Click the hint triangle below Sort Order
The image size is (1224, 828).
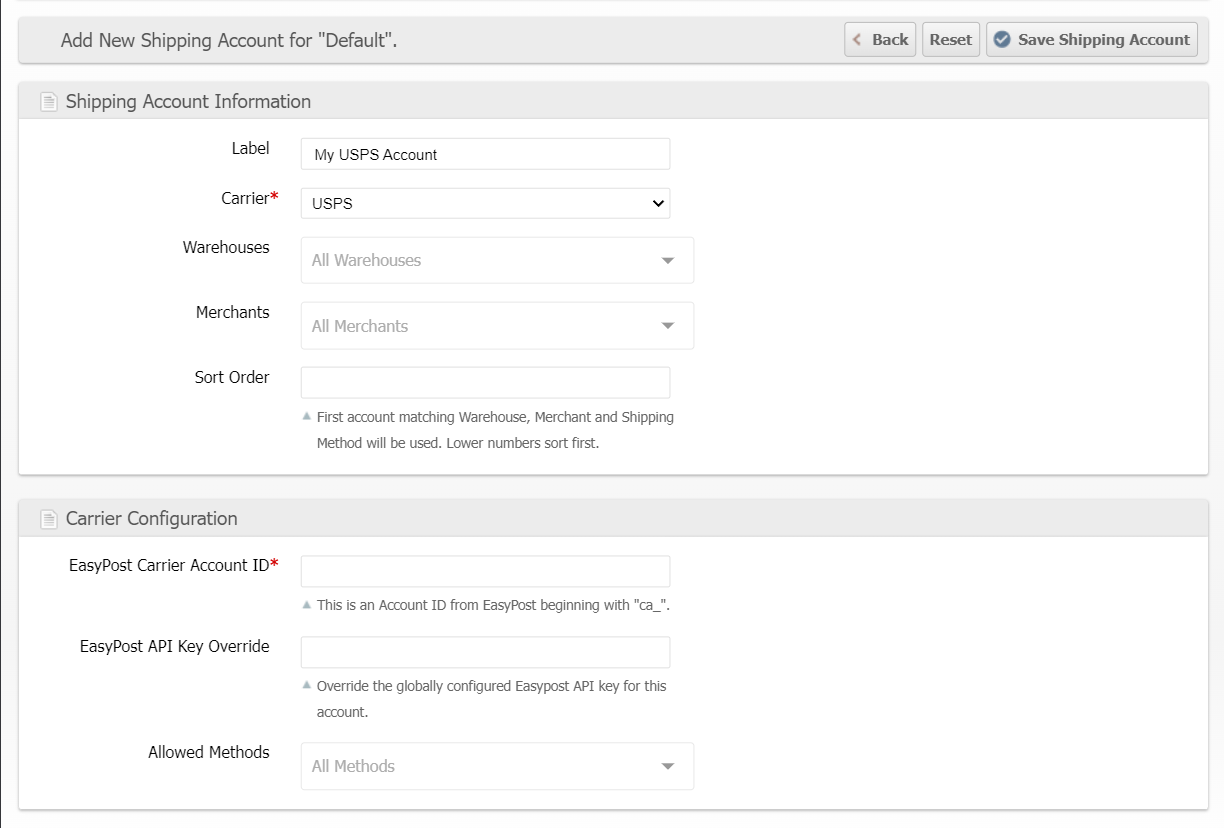tap(307, 416)
